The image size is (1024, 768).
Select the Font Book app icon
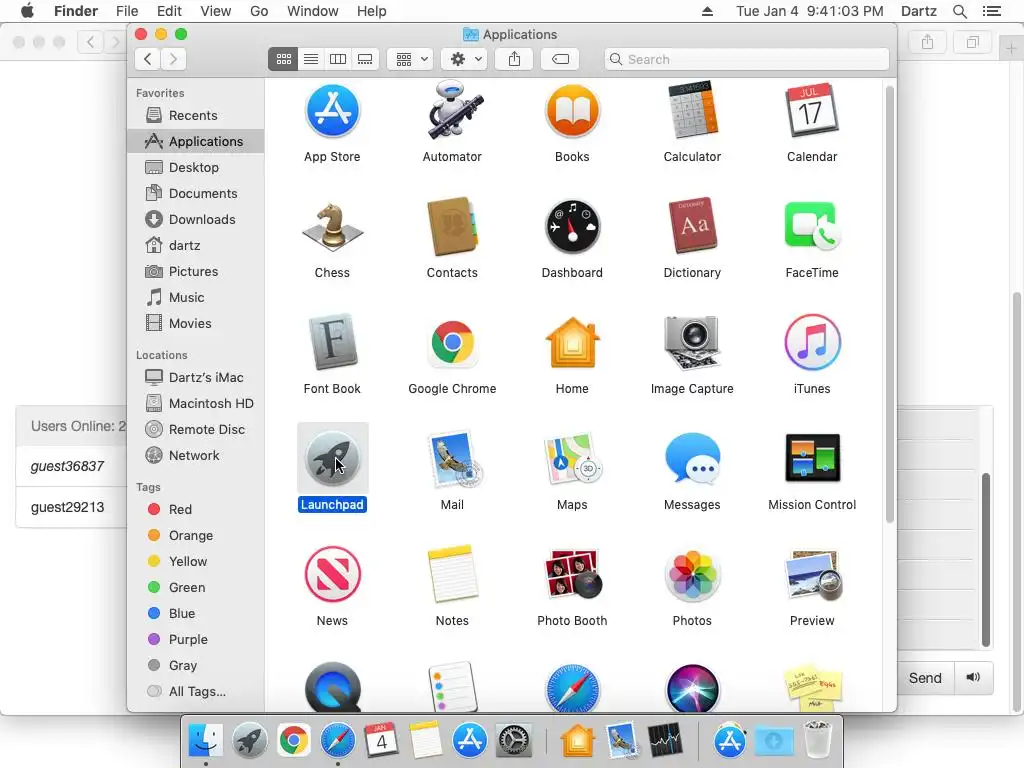[332, 342]
